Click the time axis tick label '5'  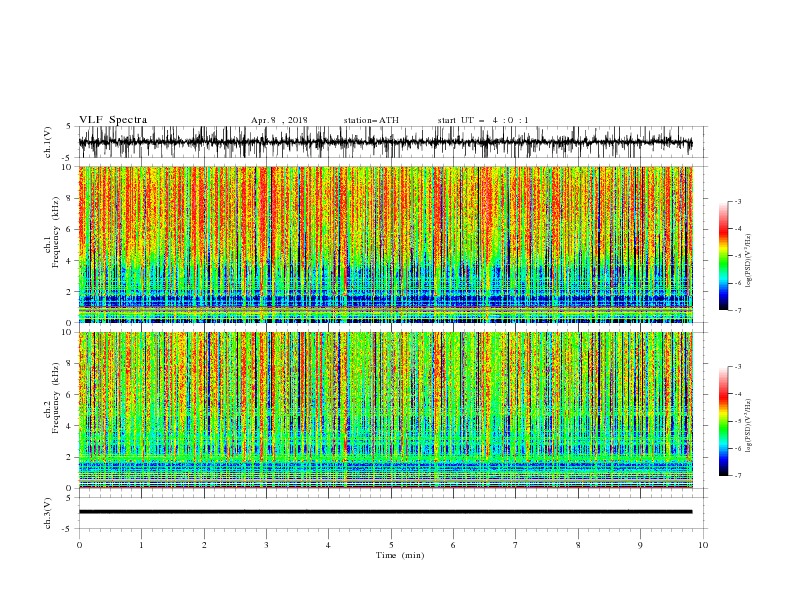391,545
